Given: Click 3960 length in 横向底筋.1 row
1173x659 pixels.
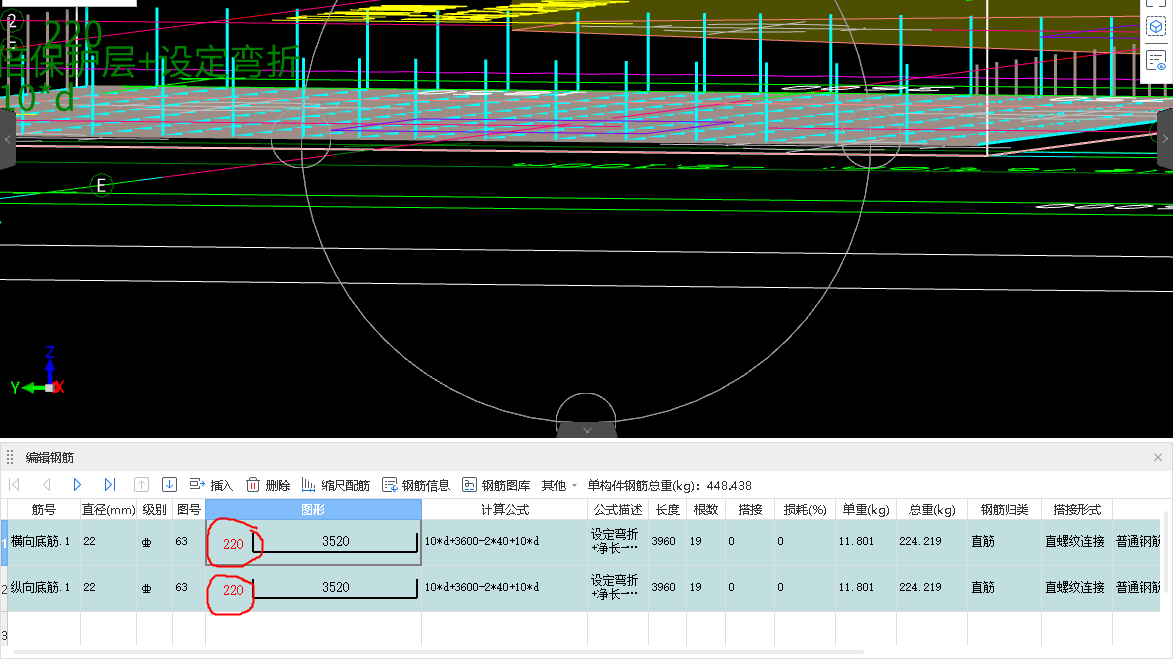Looking at the screenshot, I should click(664, 542).
